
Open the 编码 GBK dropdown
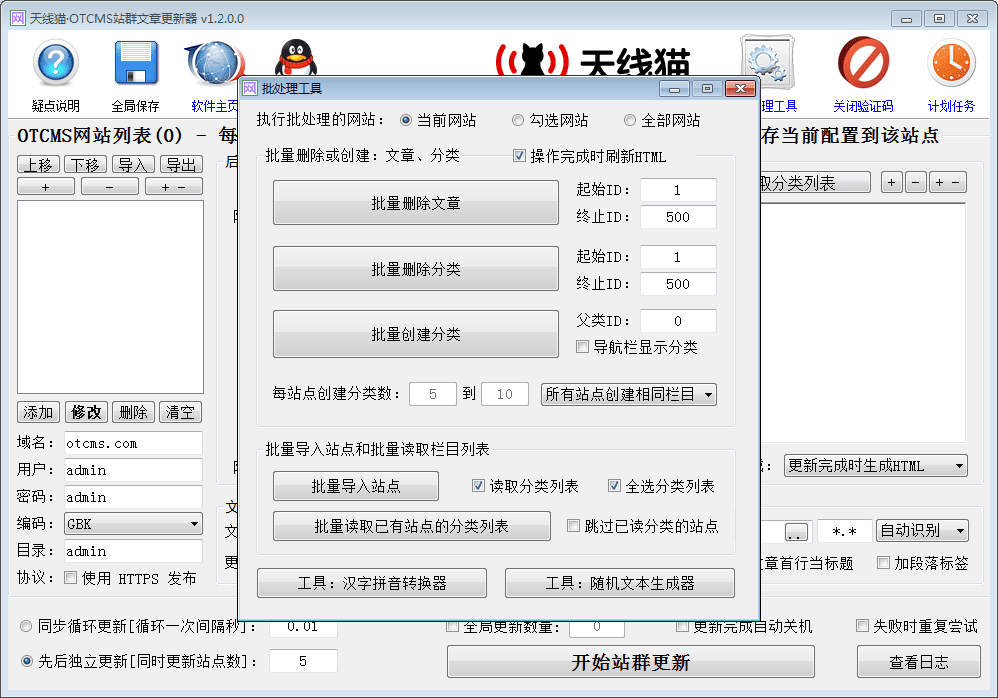point(134,524)
